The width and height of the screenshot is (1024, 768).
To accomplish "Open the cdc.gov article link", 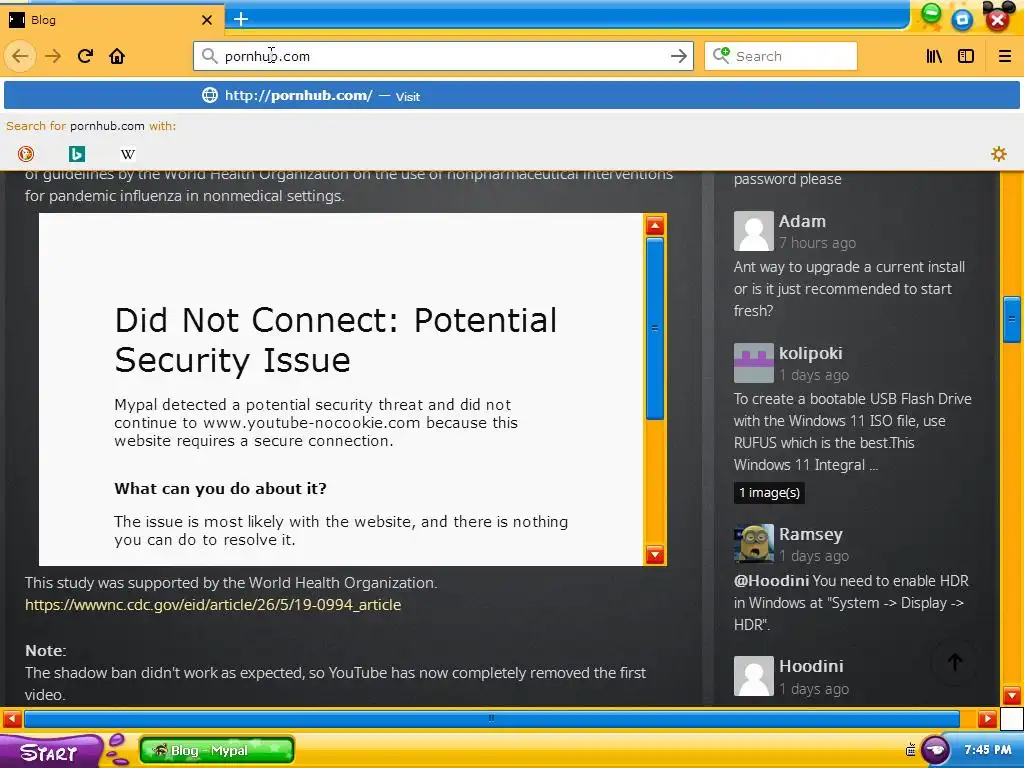I will pos(213,605).
